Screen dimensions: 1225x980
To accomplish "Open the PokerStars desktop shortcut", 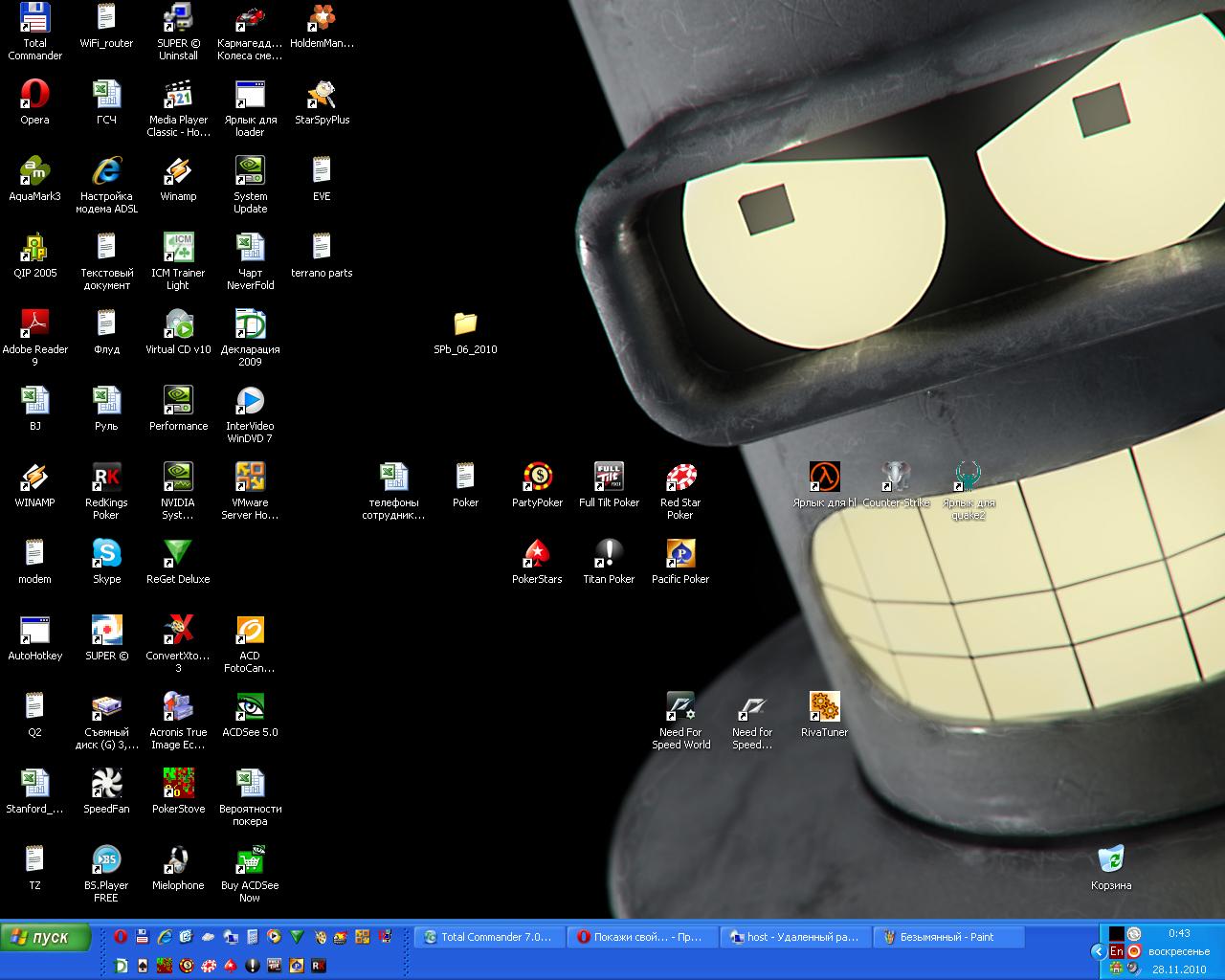I will (537, 554).
